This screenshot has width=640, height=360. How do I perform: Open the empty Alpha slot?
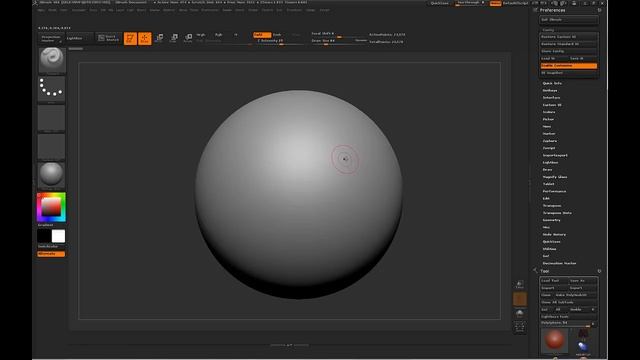51,118
